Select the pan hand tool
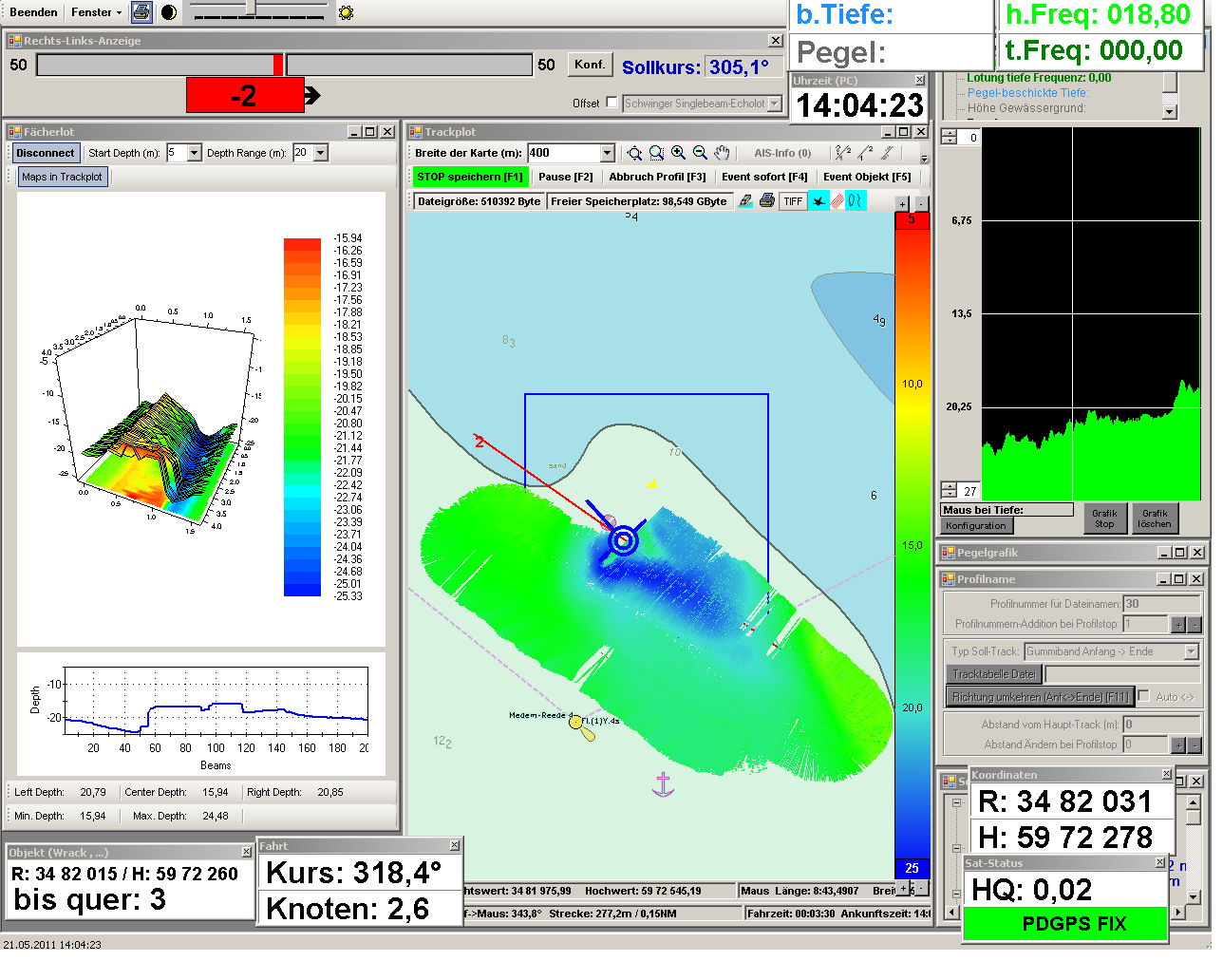The height and width of the screenshot is (980, 1223). tap(722, 153)
